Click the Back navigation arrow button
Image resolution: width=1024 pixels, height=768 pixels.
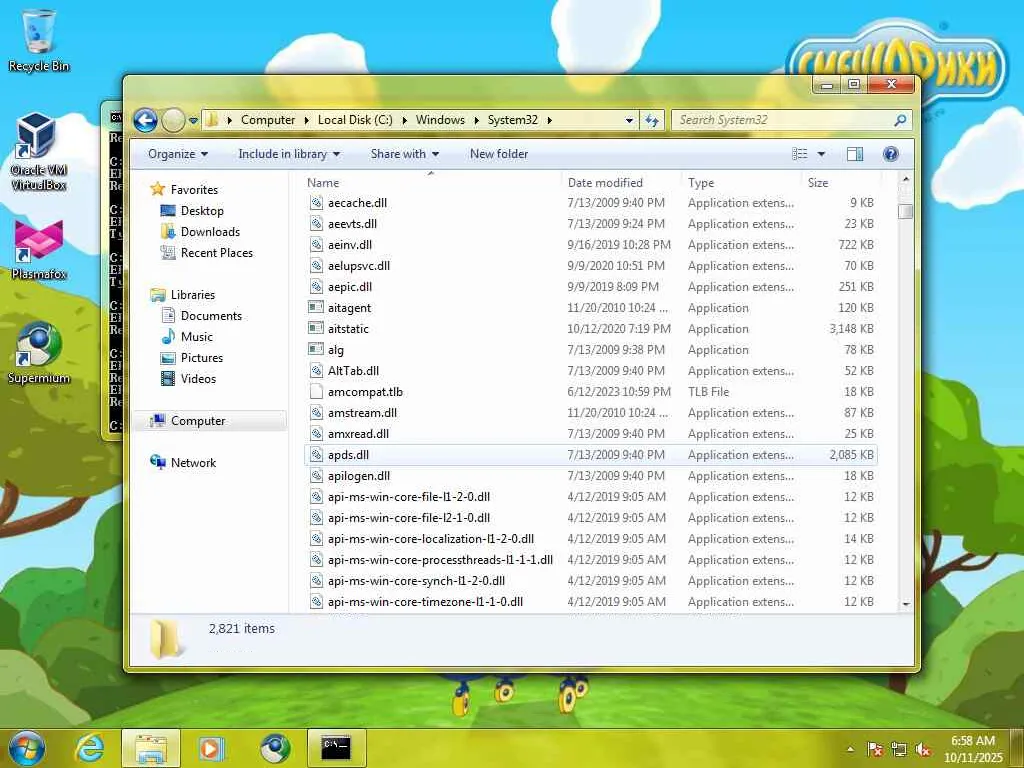(145, 120)
